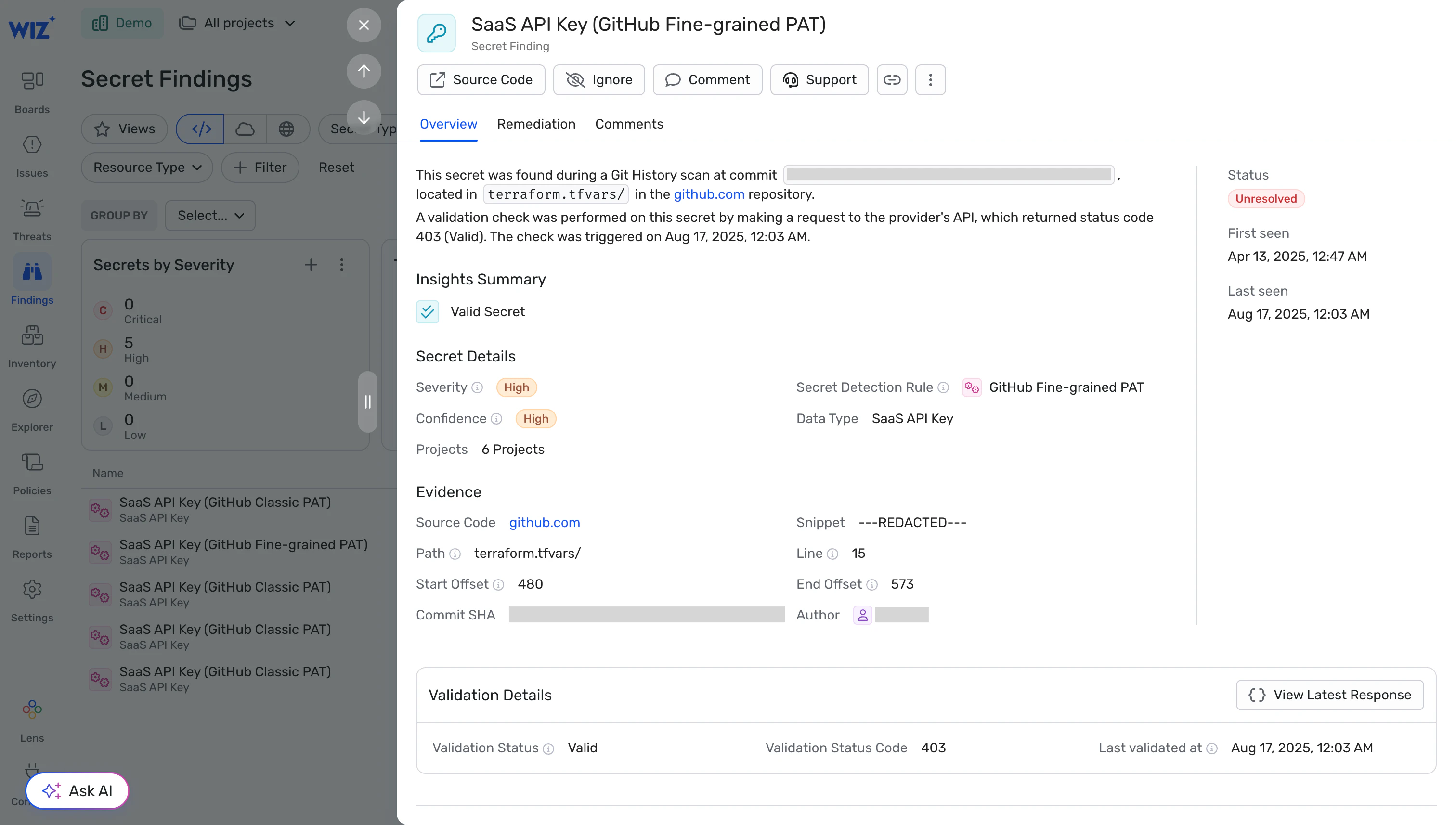Expand the Resource Type filter
Screen dimensions: 1456x825
tap(147, 167)
